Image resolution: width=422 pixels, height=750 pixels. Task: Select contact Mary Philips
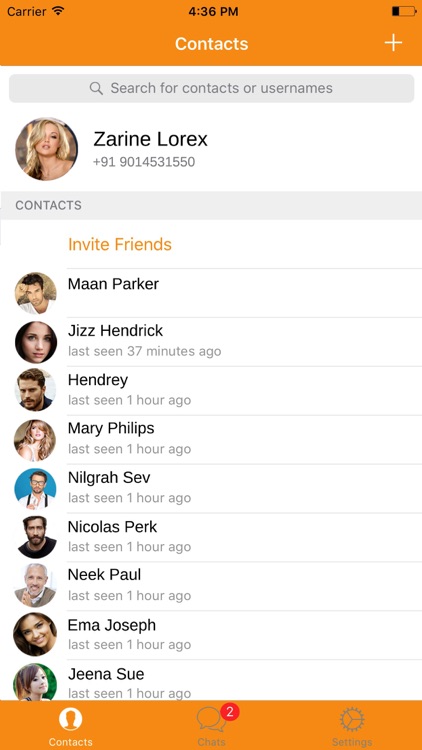[x=211, y=440]
